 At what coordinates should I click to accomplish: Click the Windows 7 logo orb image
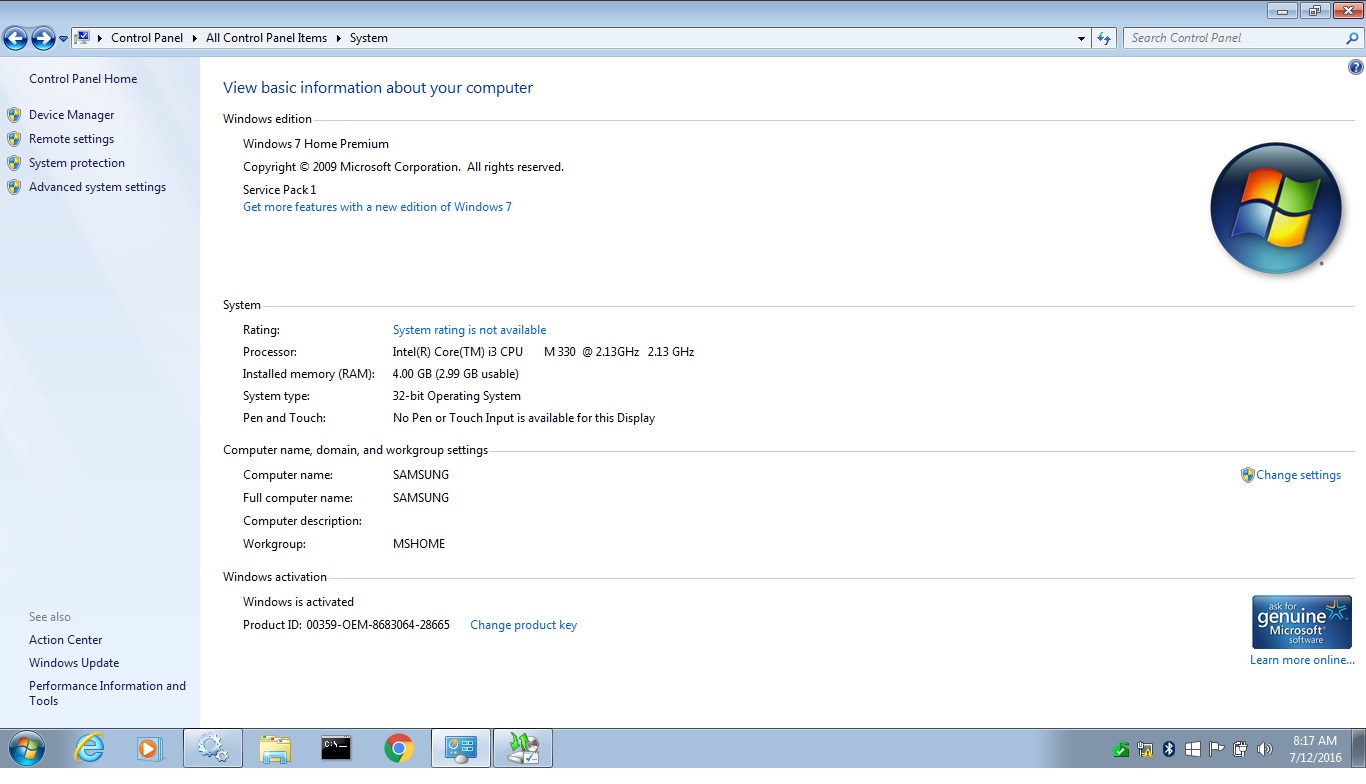(x=1276, y=208)
